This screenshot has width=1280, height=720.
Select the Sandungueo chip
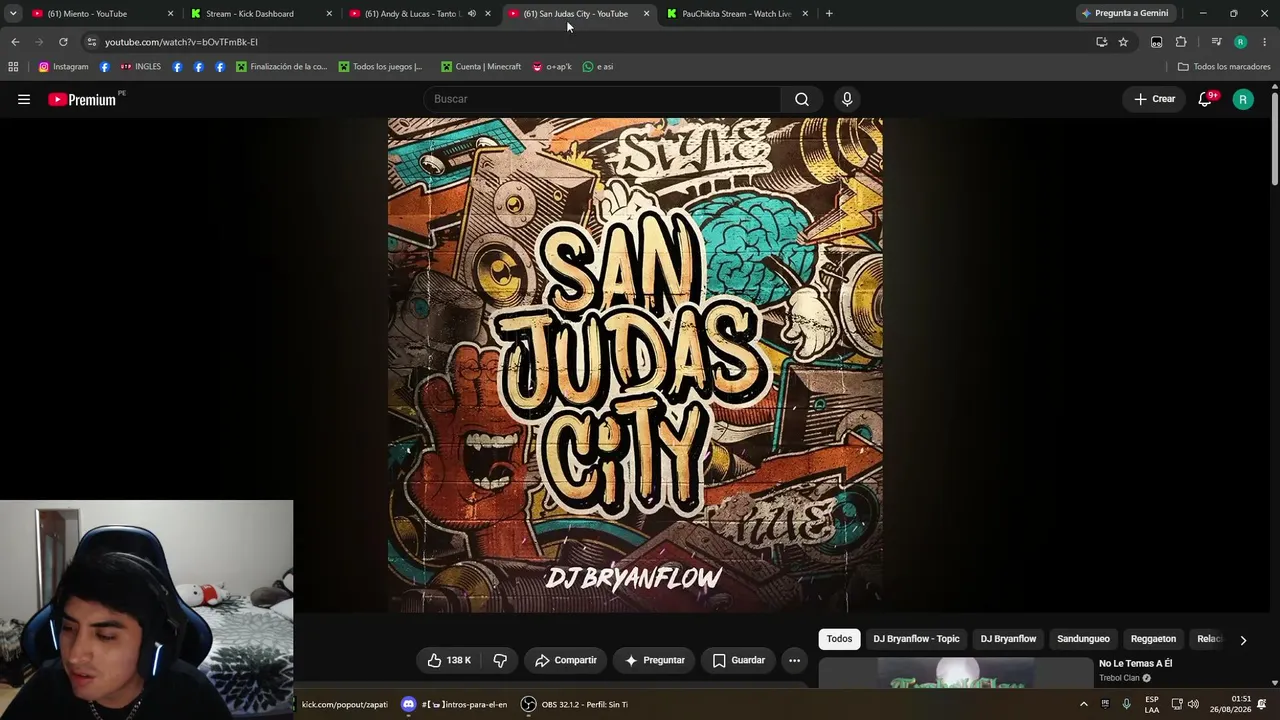pyautogui.click(x=1083, y=639)
